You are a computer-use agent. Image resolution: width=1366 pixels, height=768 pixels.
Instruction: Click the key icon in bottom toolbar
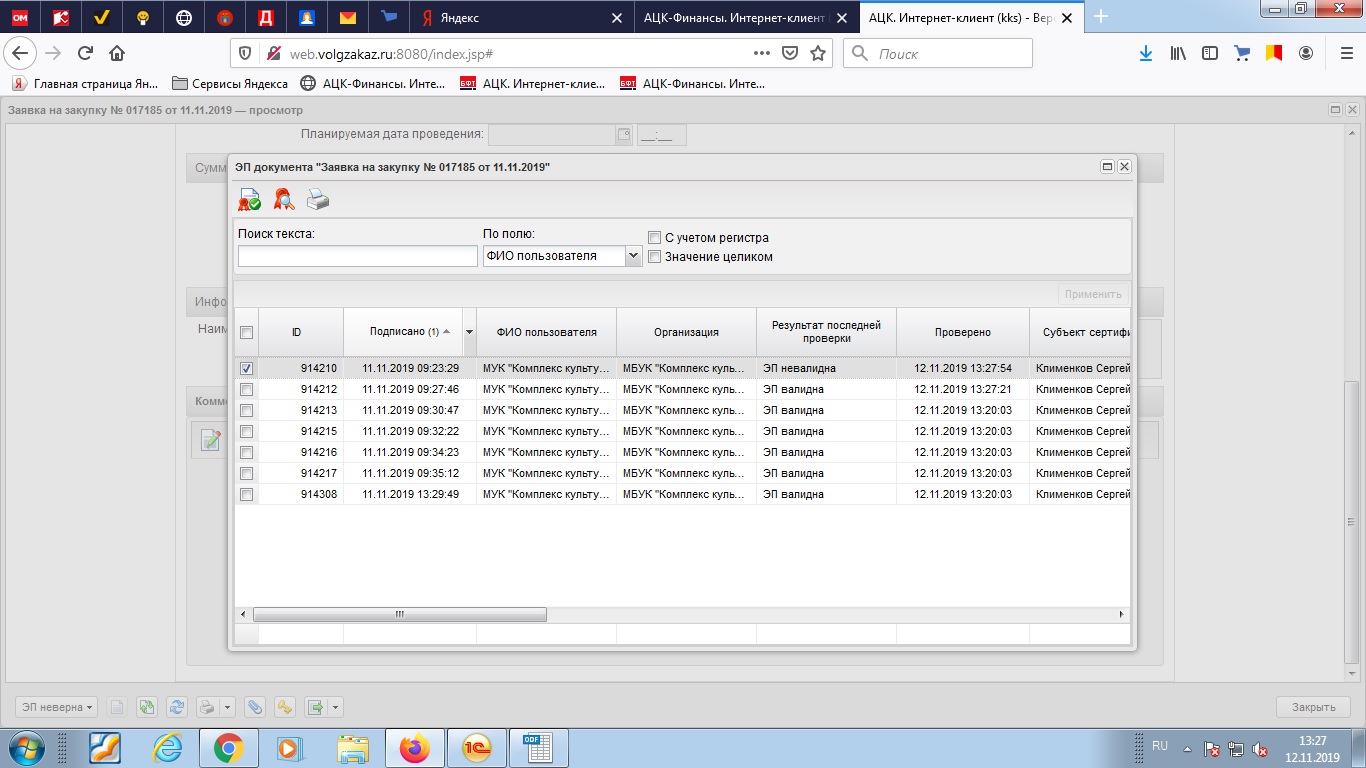pyautogui.click(x=285, y=707)
